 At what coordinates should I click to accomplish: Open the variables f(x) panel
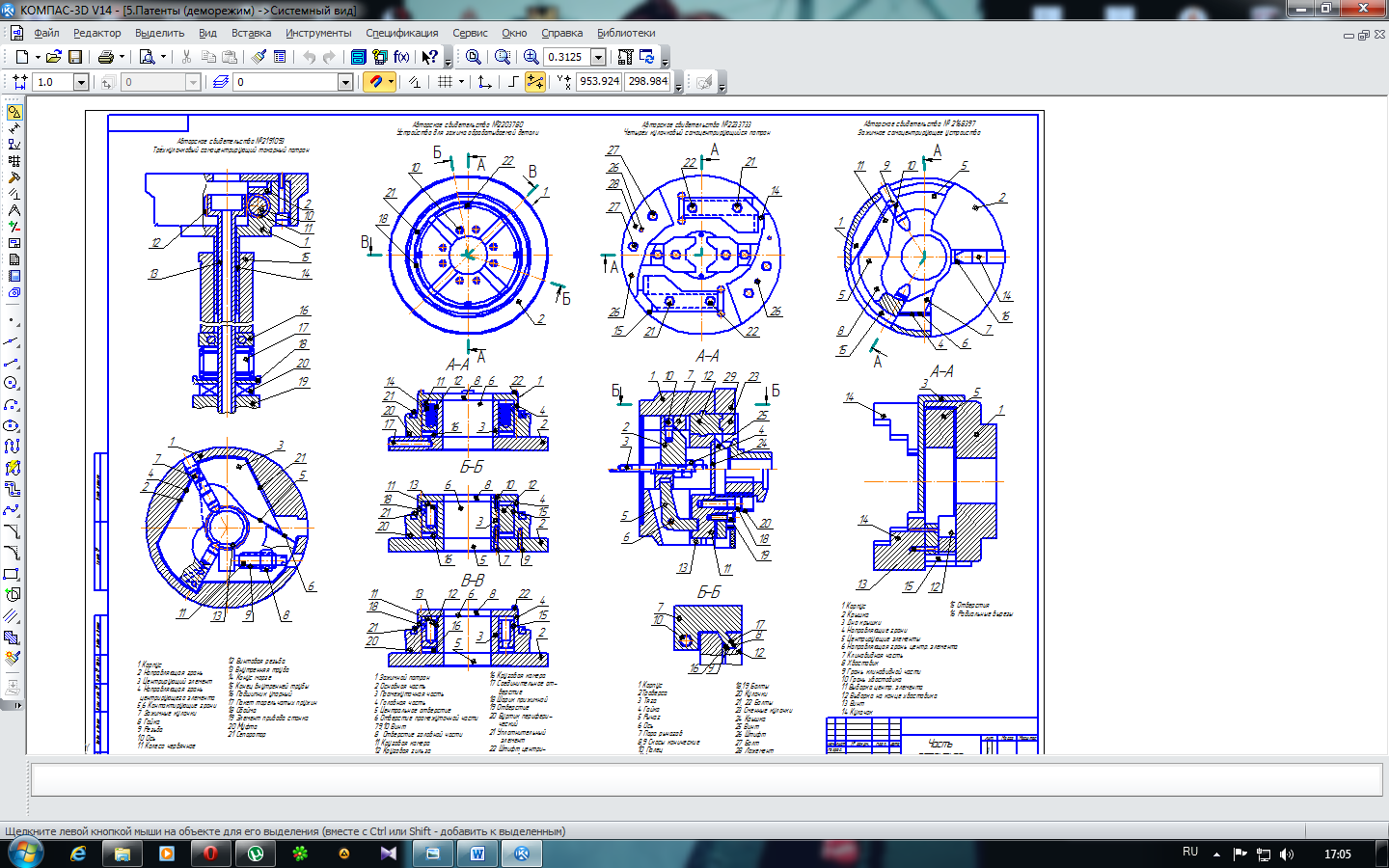tap(401, 57)
